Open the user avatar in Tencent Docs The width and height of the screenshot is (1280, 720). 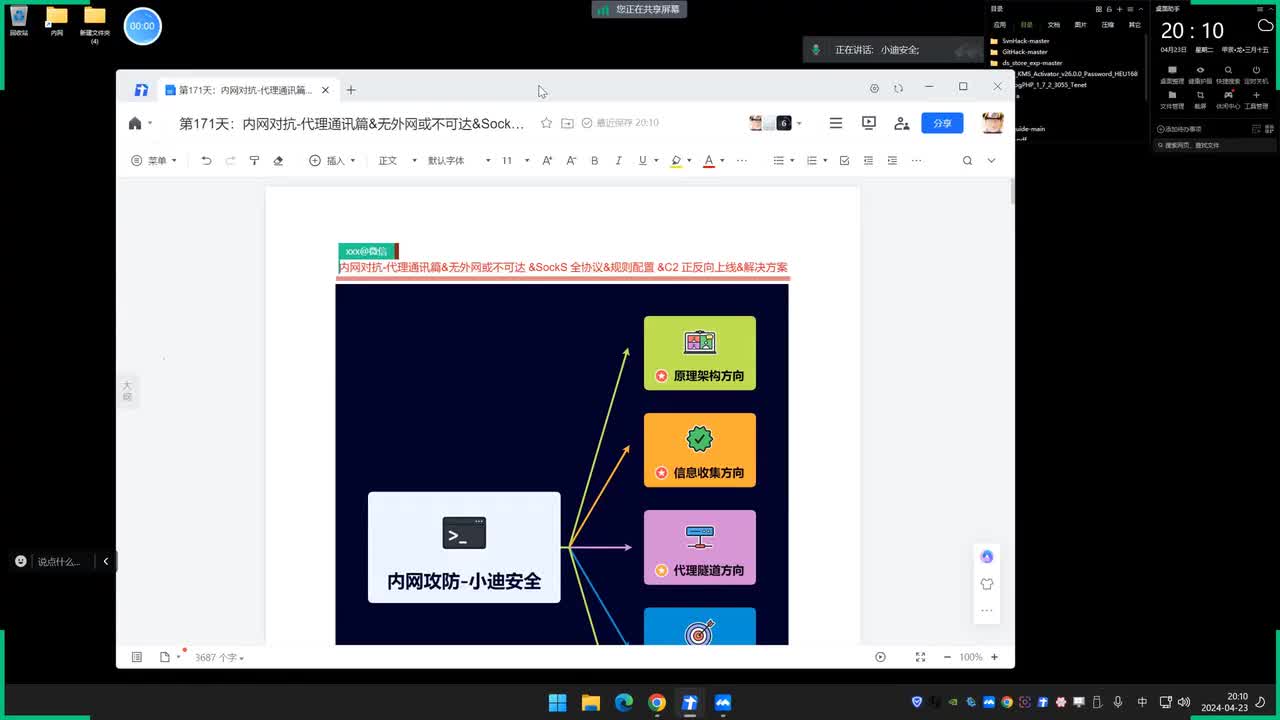pyautogui.click(x=992, y=123)
